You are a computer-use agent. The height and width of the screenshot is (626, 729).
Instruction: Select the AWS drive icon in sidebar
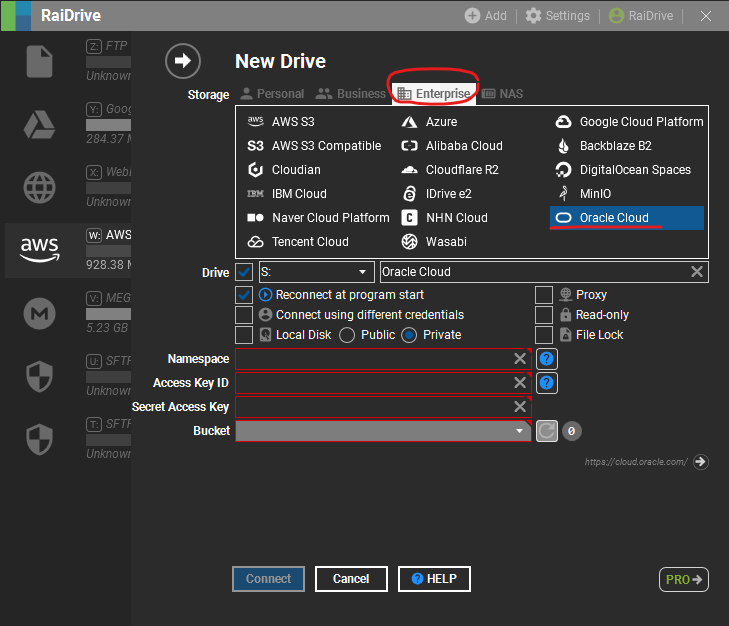[39, 250]
